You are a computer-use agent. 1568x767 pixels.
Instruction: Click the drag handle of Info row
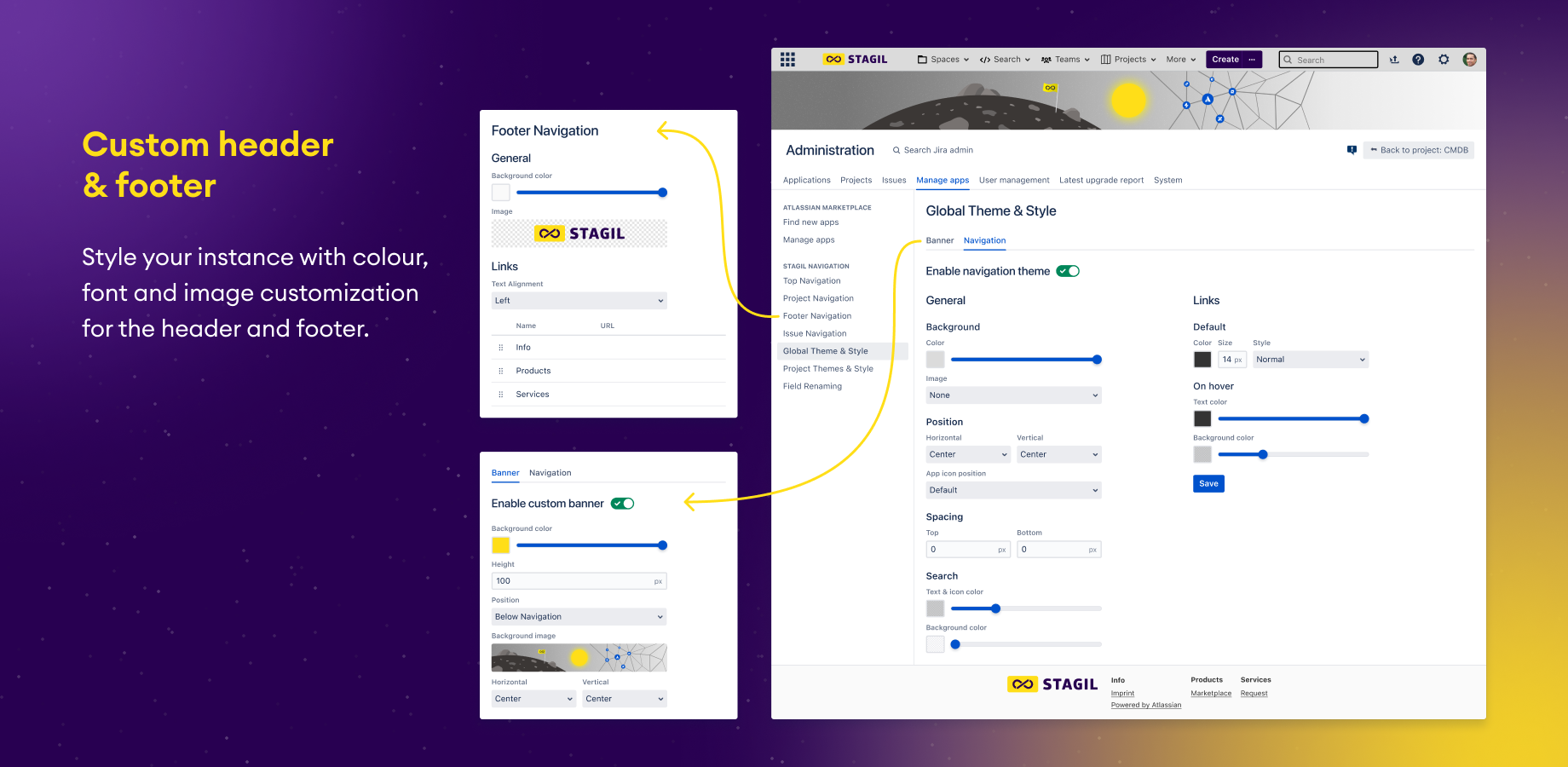pos(501,348)
